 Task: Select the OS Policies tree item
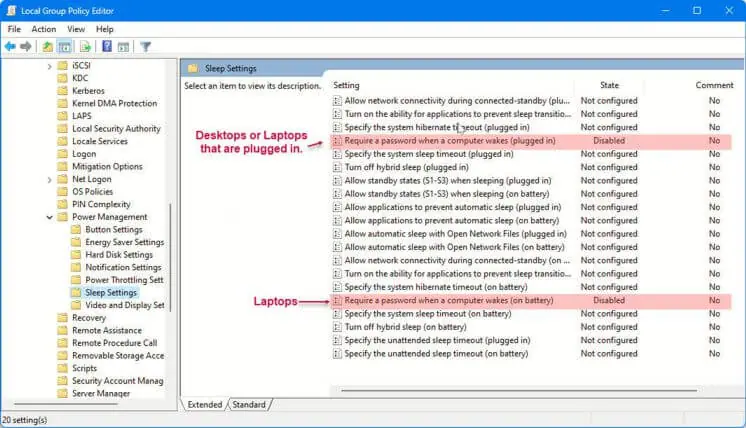click(92, 192)
